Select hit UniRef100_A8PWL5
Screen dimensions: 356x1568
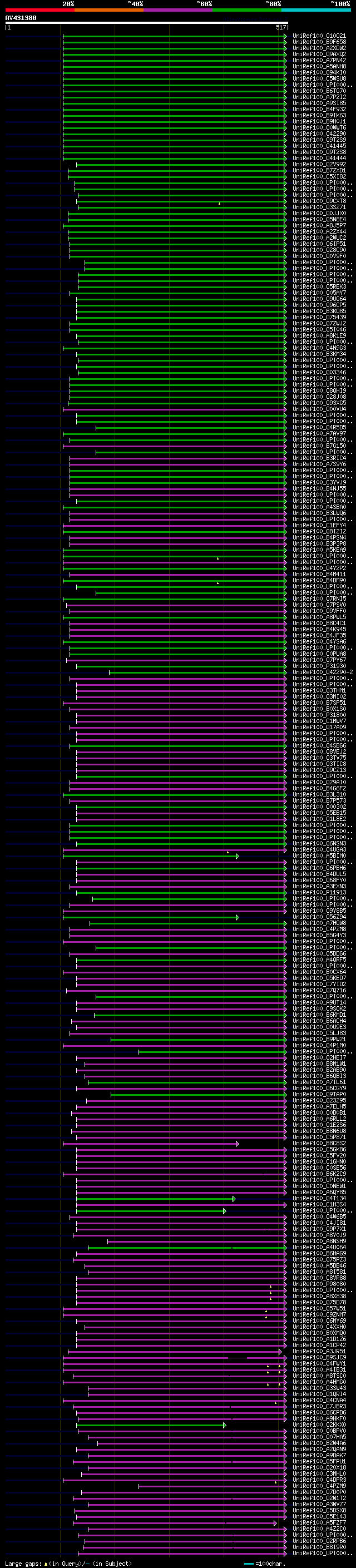click(319, 617)
